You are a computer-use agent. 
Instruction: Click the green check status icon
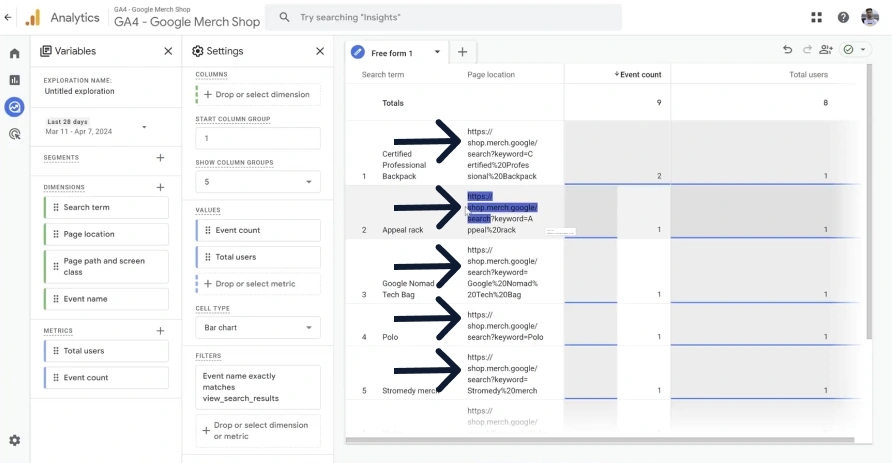coord(848,49)
